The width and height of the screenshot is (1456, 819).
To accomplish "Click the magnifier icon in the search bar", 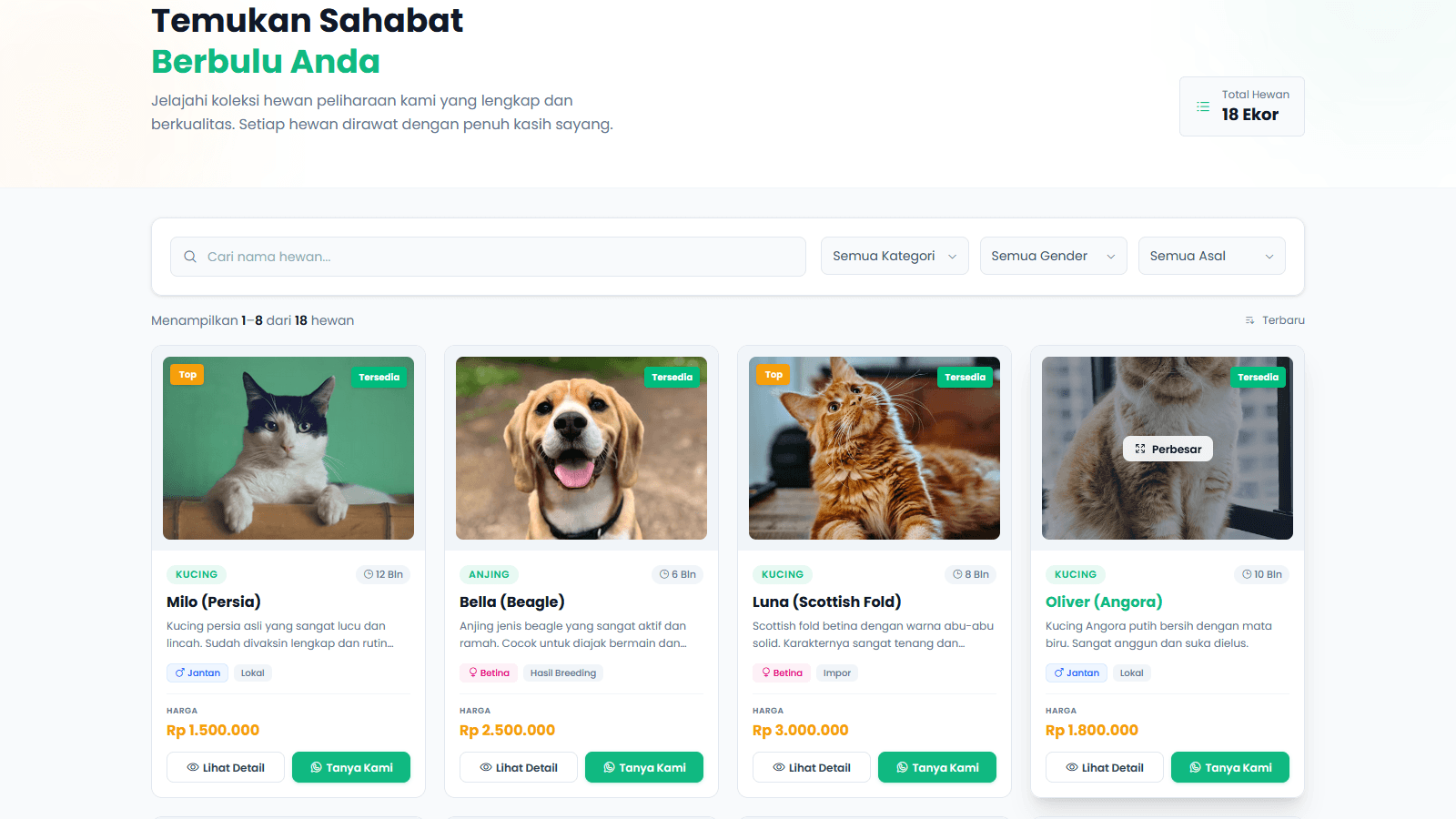I will 189,256.
